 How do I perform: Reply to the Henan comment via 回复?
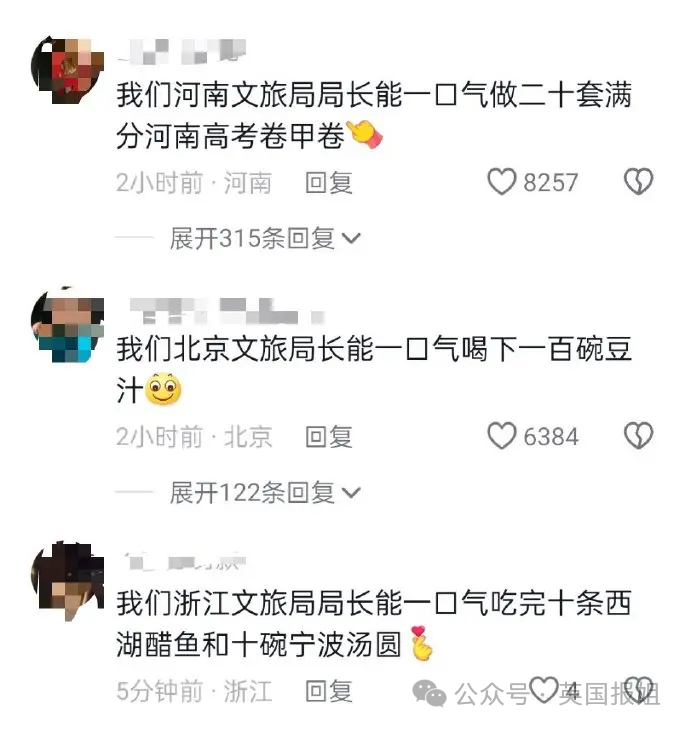[329, 182]
